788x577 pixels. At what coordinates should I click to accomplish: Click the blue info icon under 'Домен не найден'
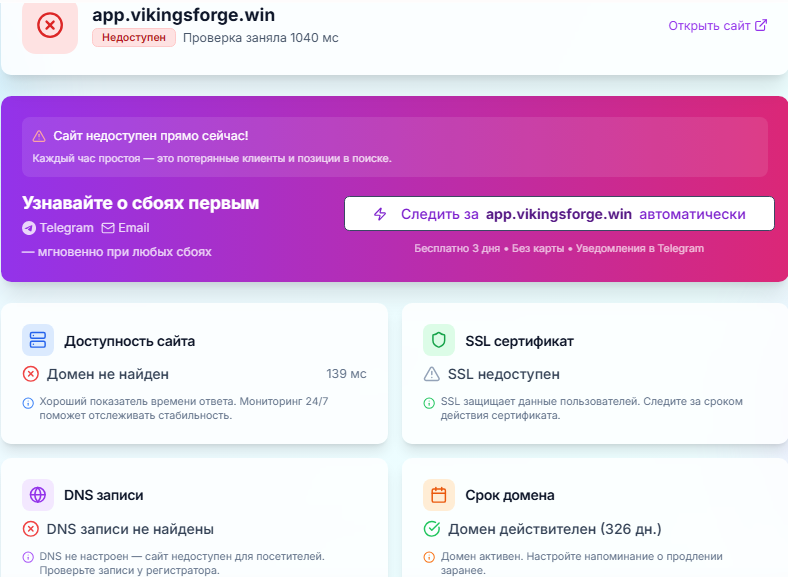pos(28,403)
